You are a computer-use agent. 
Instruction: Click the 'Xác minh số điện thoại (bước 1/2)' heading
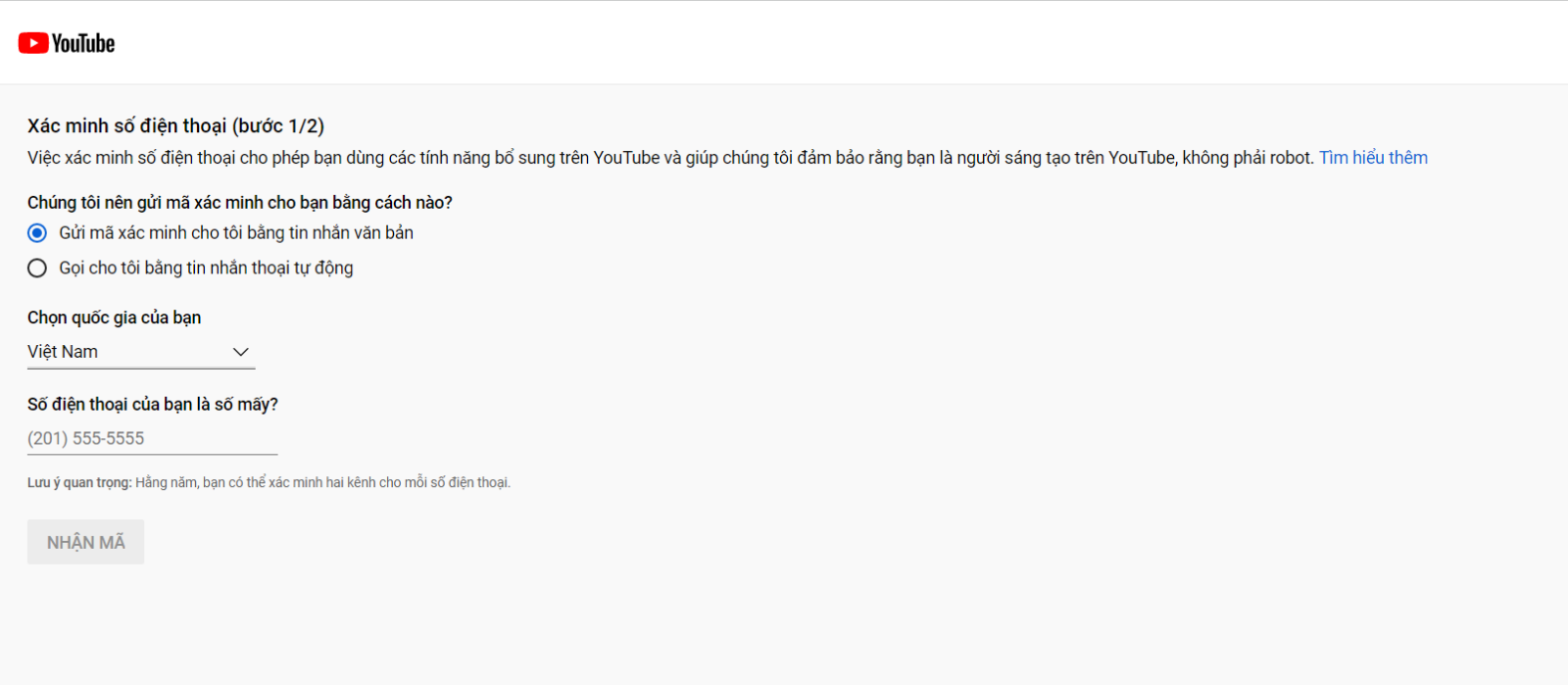tap(175, 126)
